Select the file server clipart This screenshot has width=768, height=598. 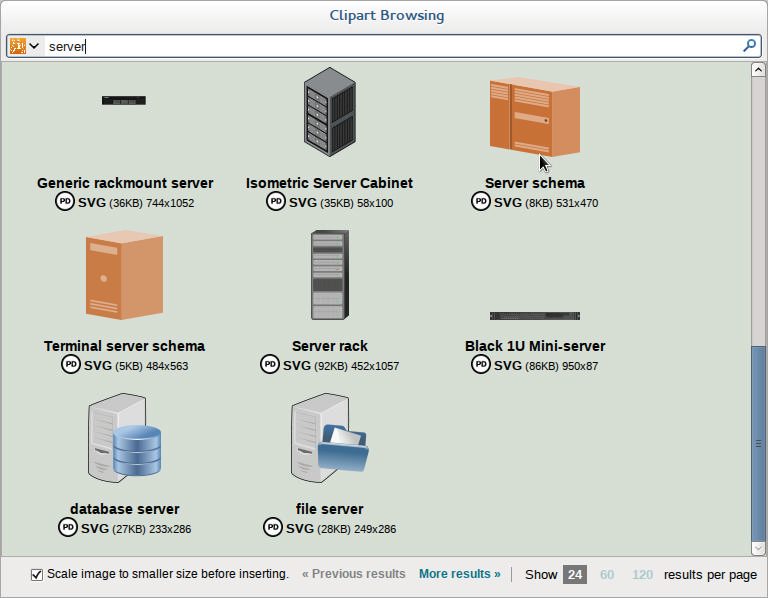pos(330,438)
